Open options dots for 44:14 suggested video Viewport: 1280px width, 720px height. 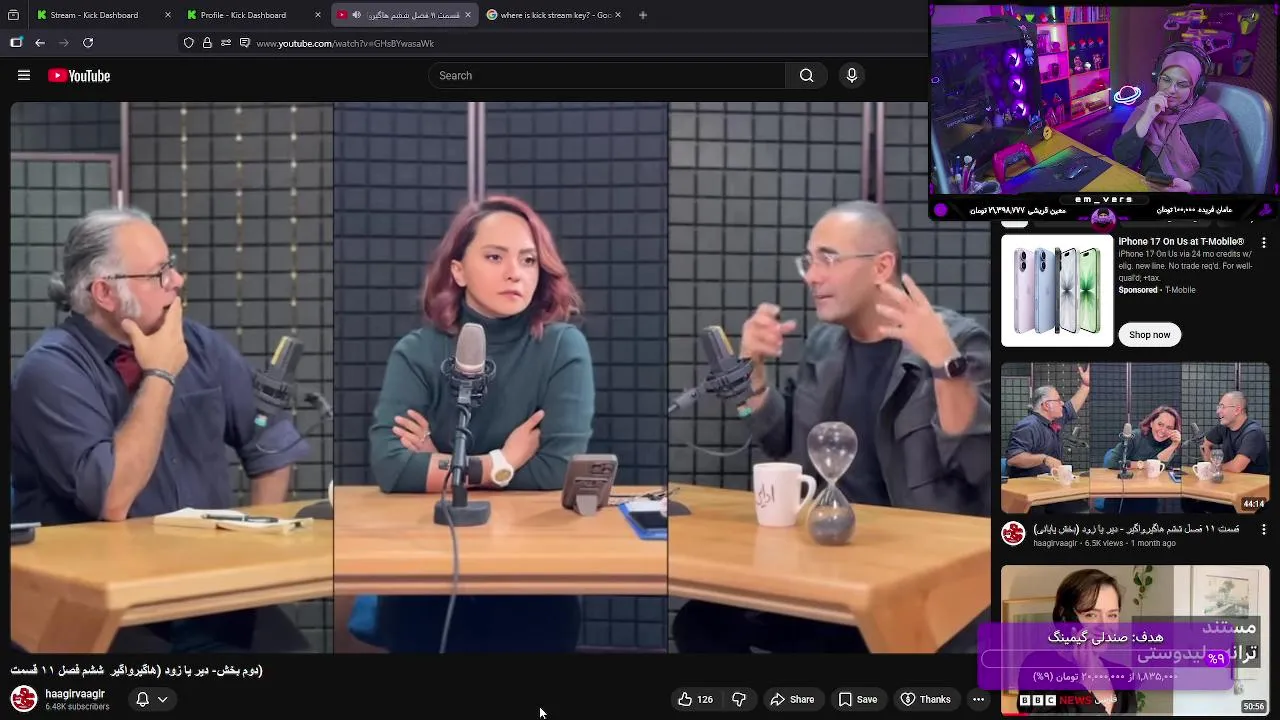pyautogui.click(x=1263, y=529)
